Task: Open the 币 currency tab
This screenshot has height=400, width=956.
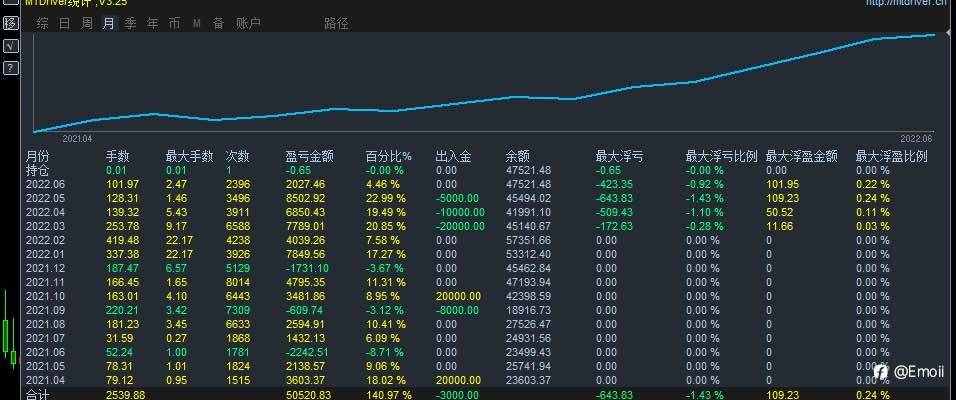Action: pyautogui.click(x=174, y=24)
